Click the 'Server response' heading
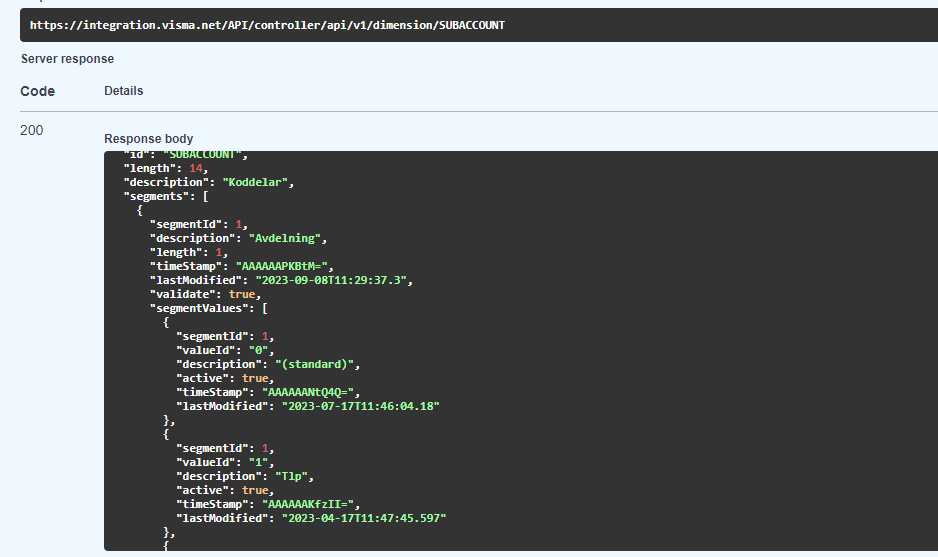 [68, 59]
